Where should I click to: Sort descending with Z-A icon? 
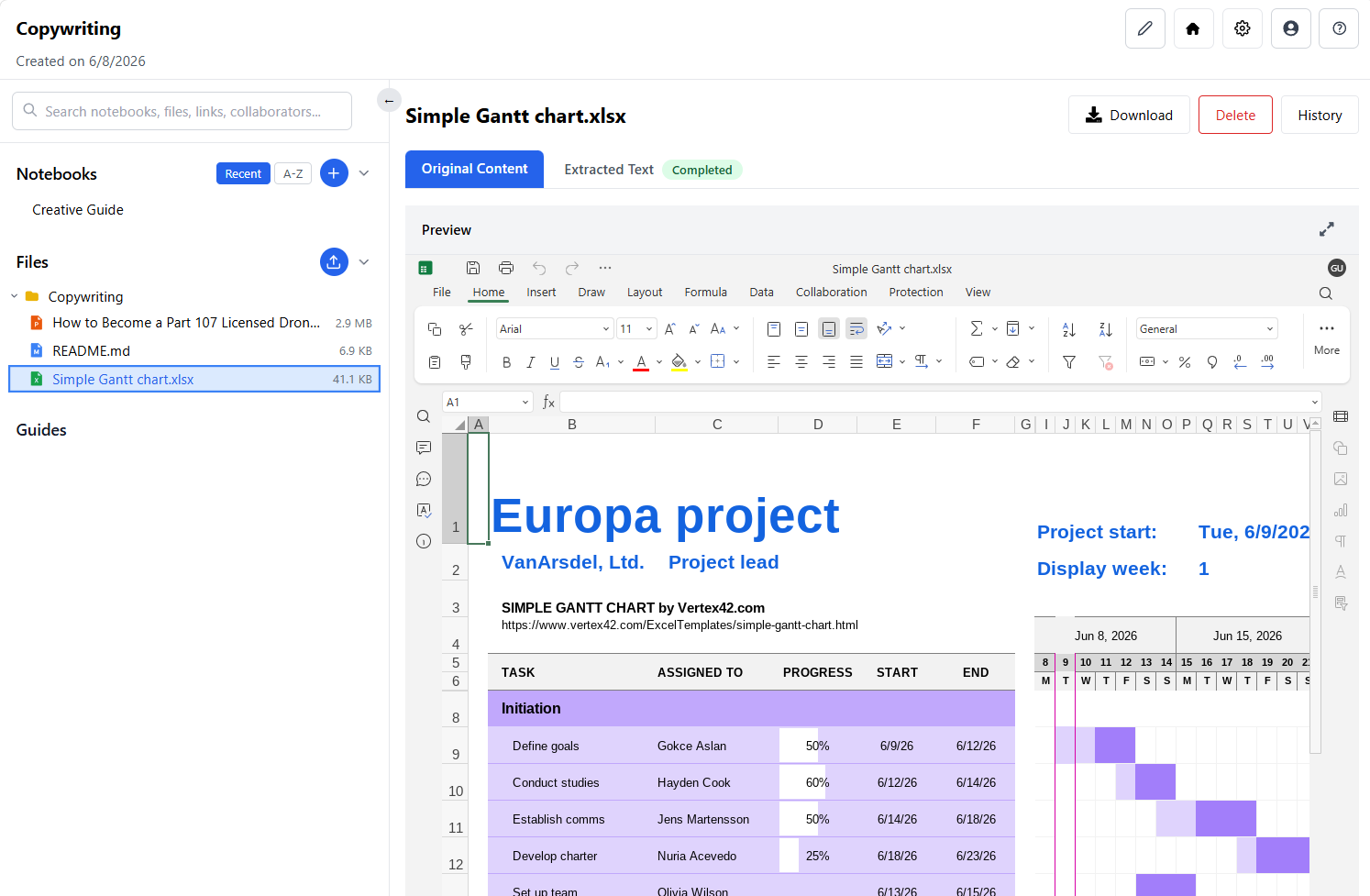click(x=1106, y=328)
